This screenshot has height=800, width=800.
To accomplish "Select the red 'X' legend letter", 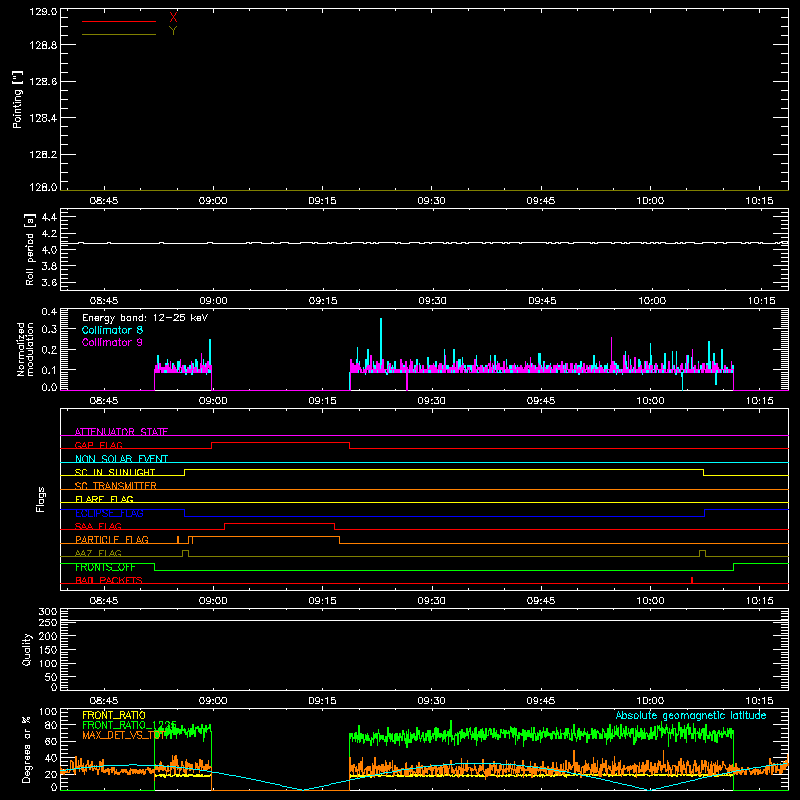I will tap(173, 18).
